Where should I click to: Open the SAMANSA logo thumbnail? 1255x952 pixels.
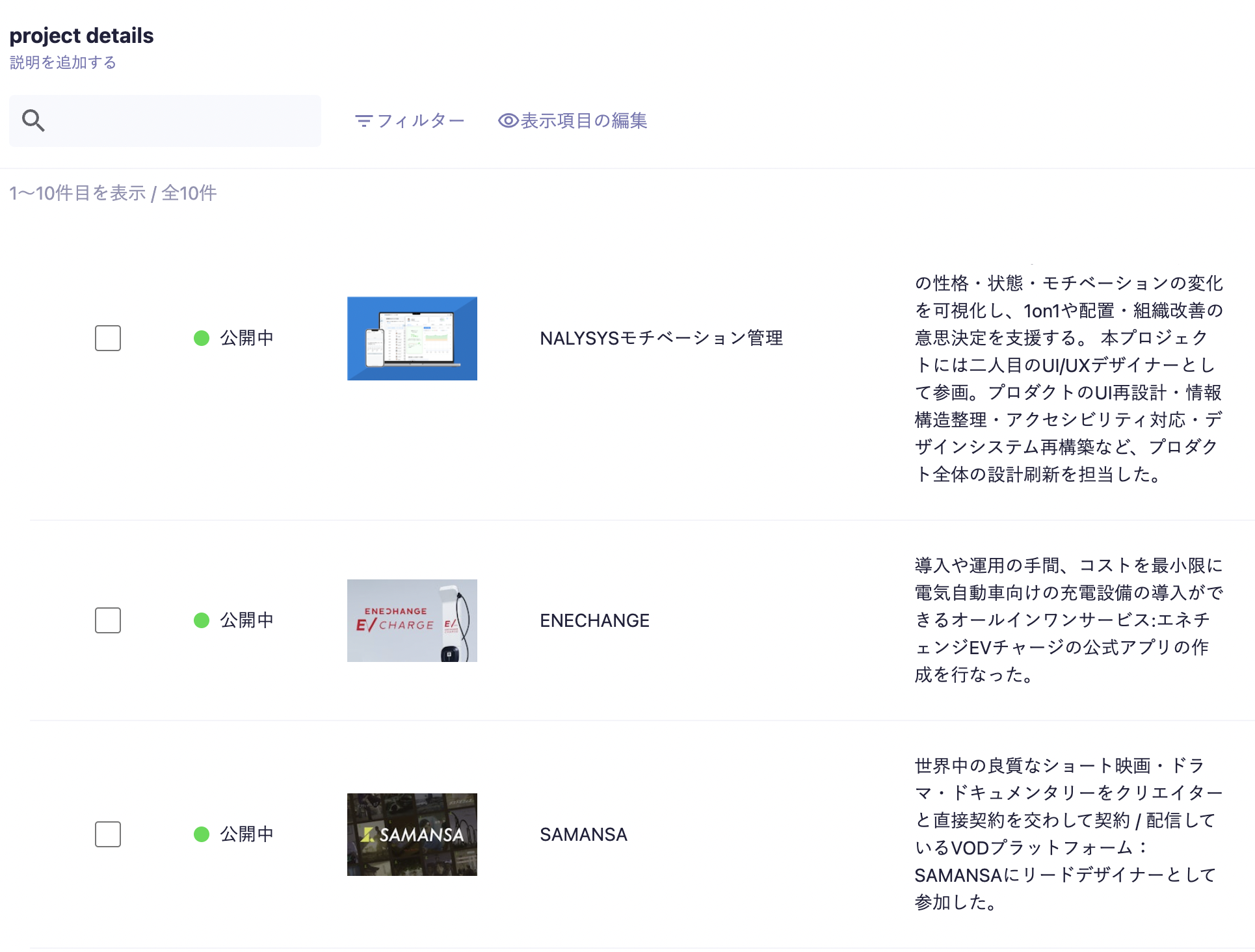pyautogui.click(x=412, y=834)
